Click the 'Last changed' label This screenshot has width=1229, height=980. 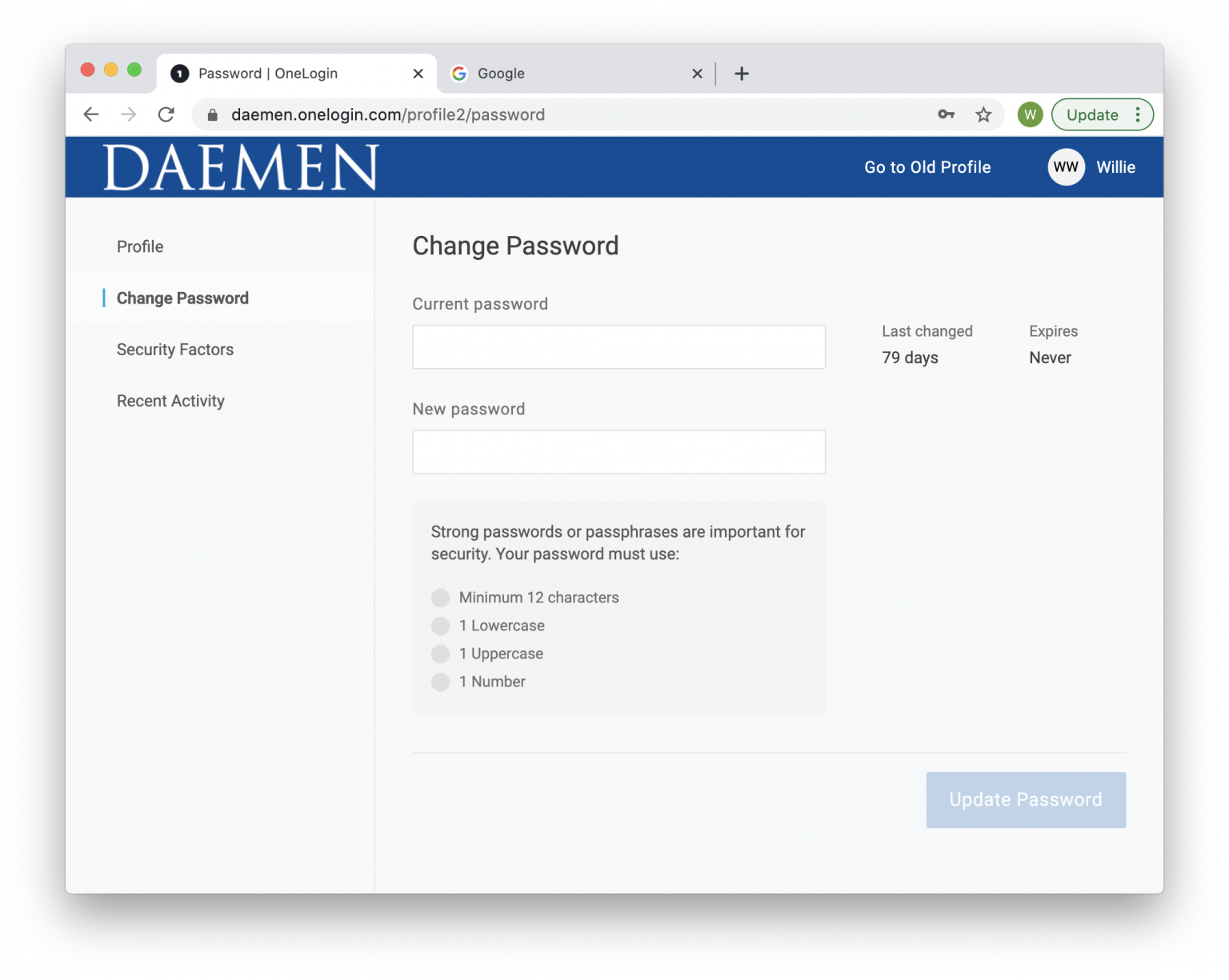[x=927, y=331]
